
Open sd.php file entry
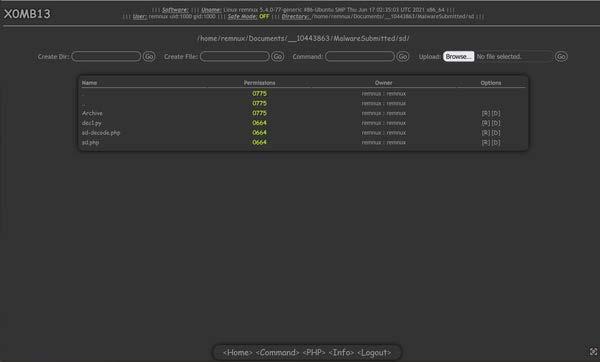tap(90, 142)
